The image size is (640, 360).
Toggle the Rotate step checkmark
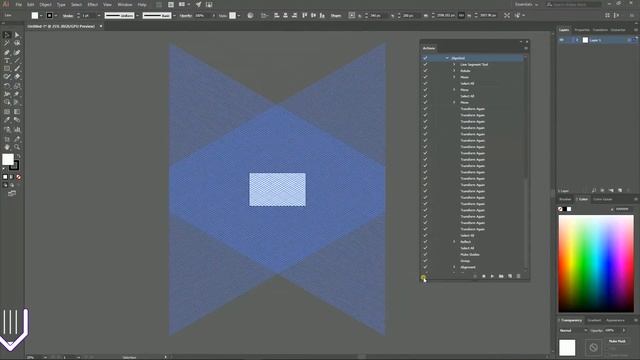(425, 71)
